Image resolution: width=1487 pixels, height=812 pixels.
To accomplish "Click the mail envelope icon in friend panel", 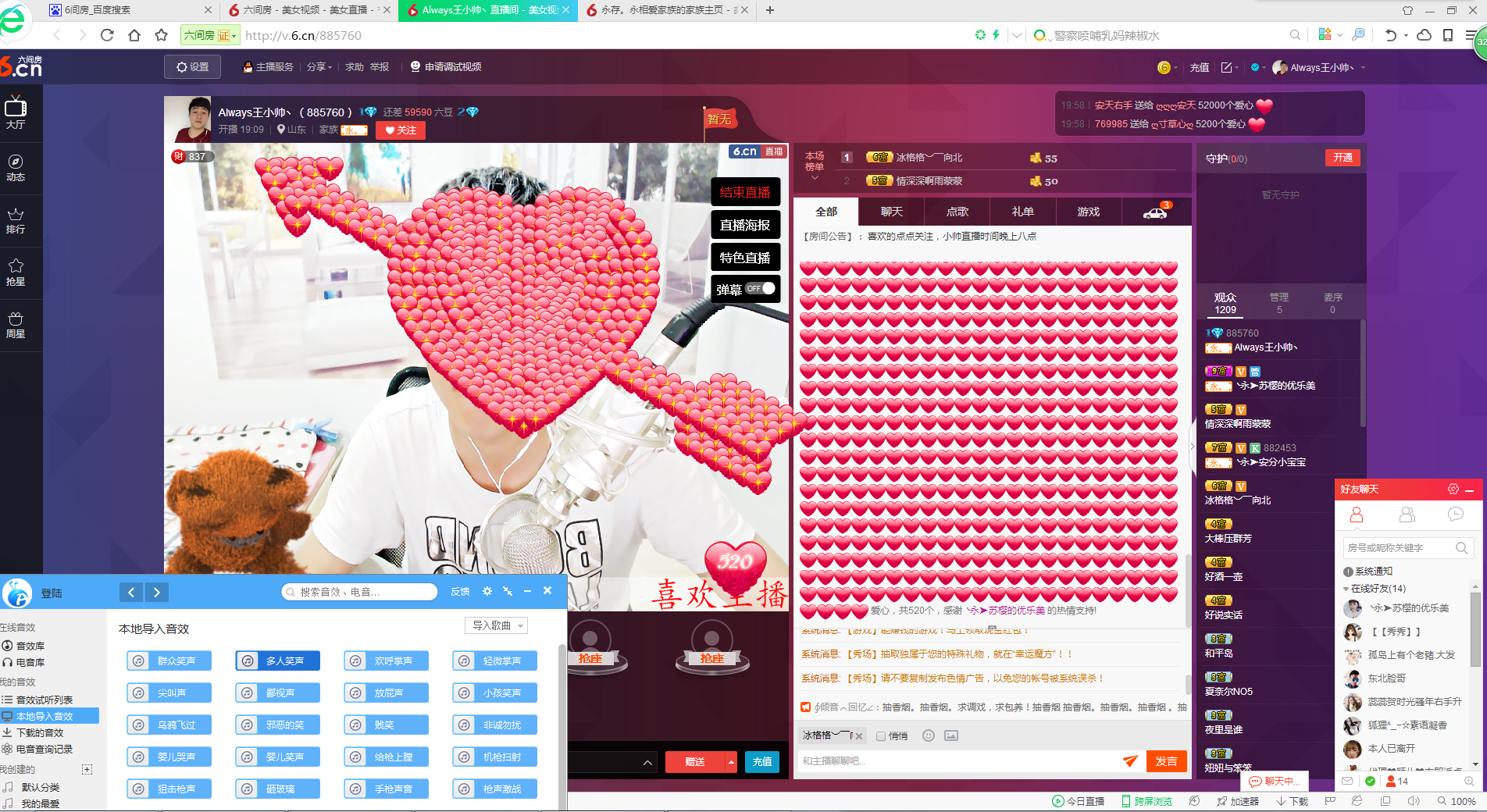I will (x=1348, y=781).
